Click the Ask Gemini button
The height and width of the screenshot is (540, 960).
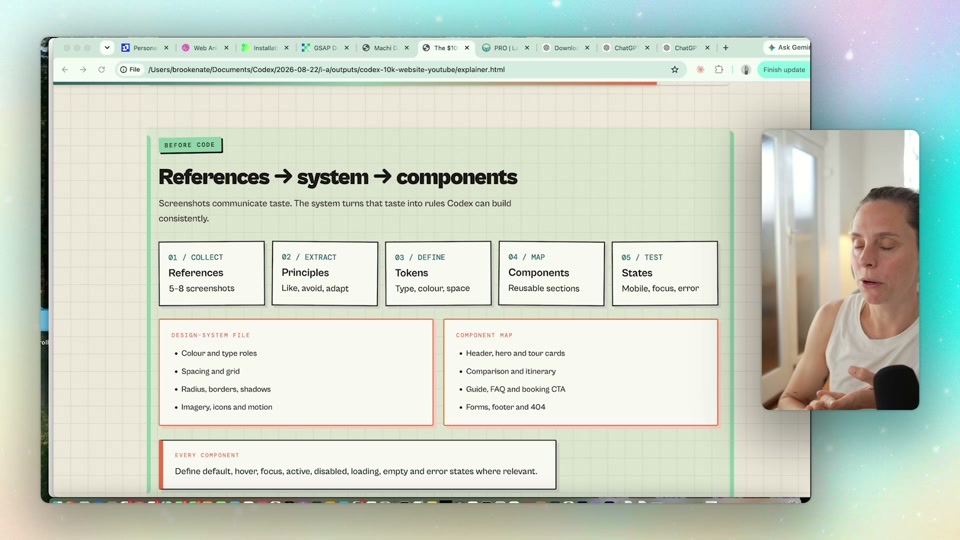787,47
